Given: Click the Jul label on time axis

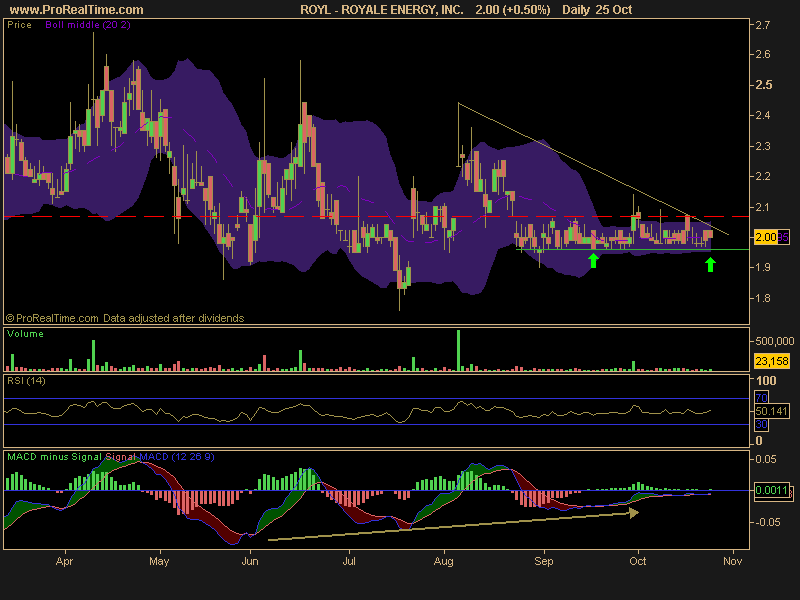Looking at the screenshot, I should pos(349,562).
